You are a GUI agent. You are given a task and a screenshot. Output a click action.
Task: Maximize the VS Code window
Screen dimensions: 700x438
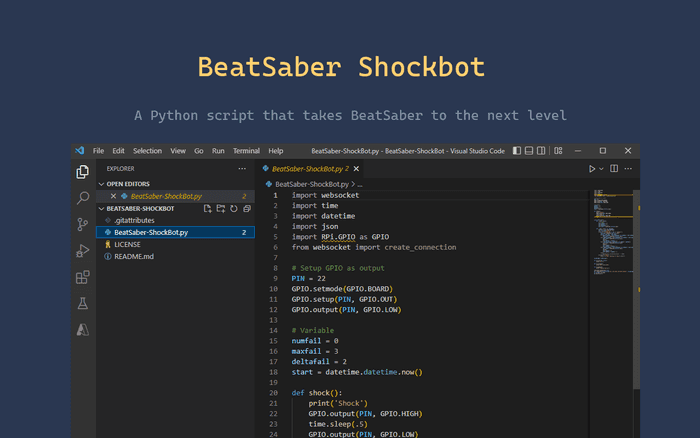pos(603,150)
